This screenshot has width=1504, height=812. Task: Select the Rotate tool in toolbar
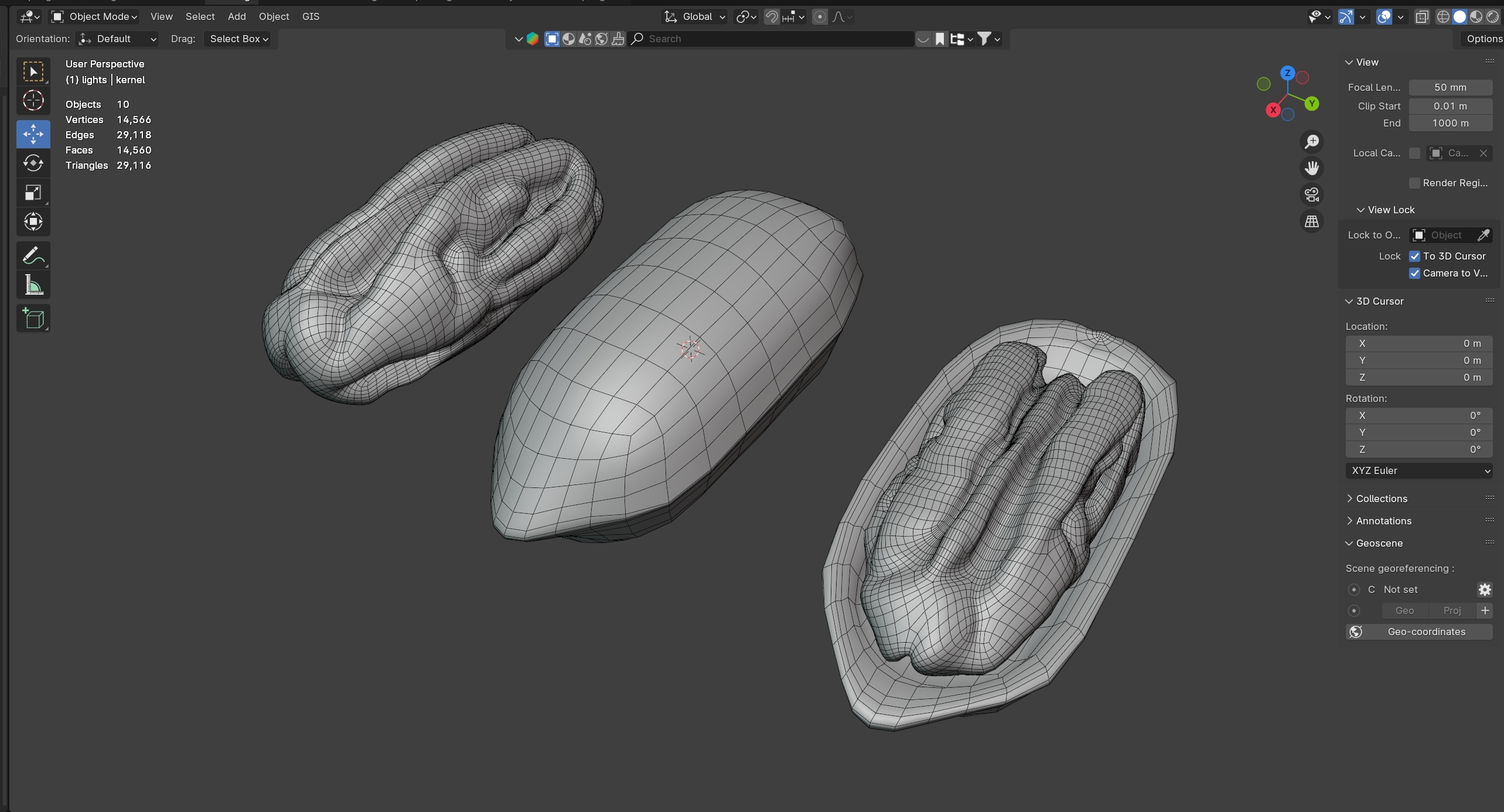coord(33,163)
